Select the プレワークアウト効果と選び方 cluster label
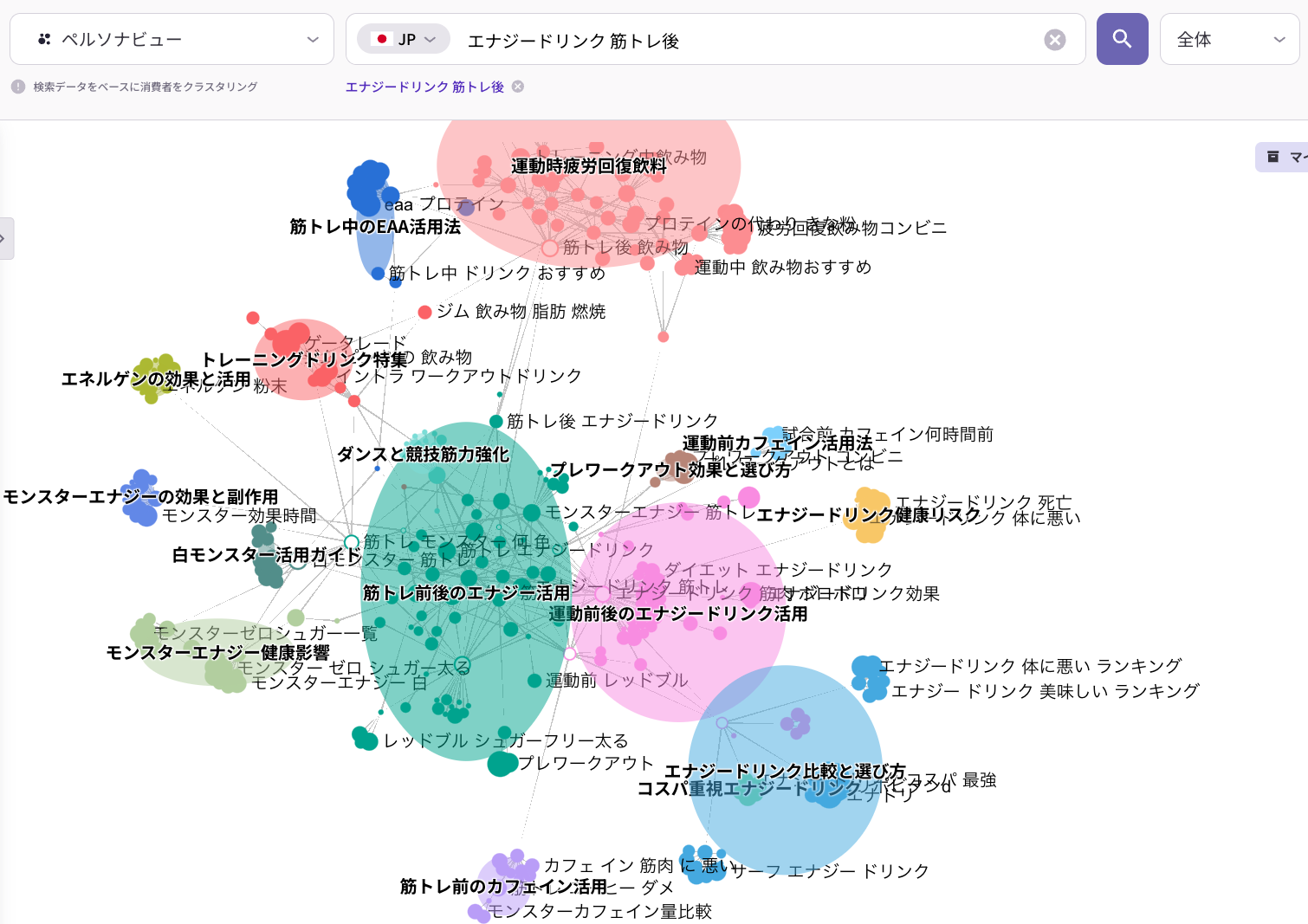This screenshot has height=924, width=1308. (x=671, y=469)
